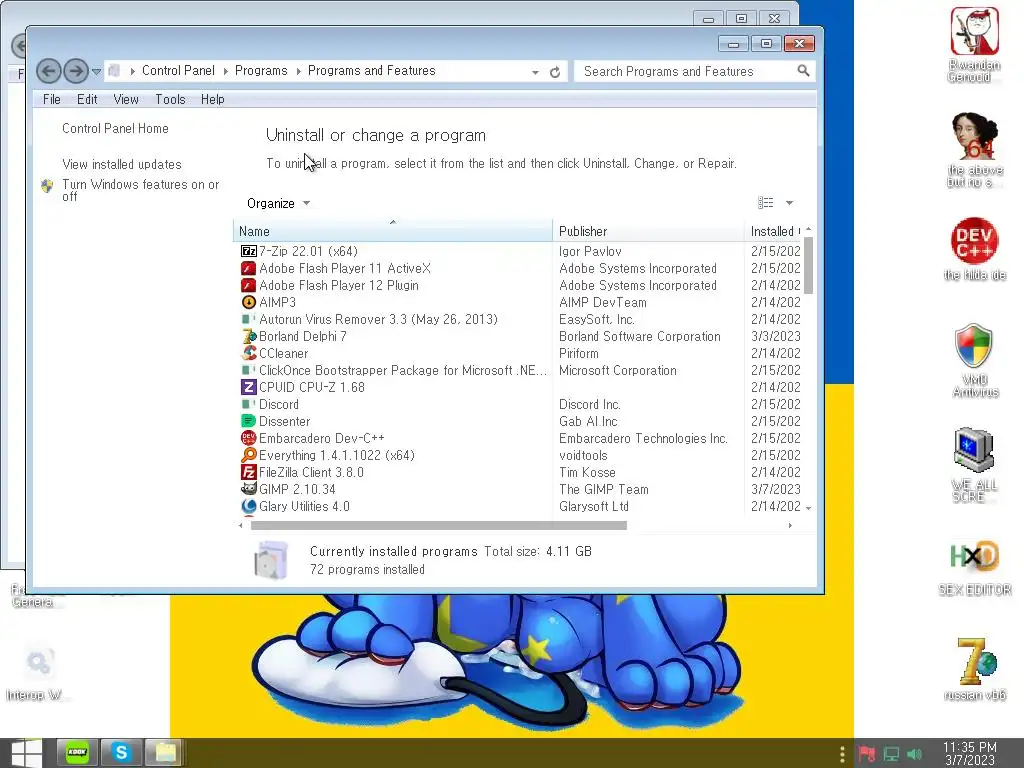Go to Control Panel Home
The image size is (1024, 768).
point(116,129)
